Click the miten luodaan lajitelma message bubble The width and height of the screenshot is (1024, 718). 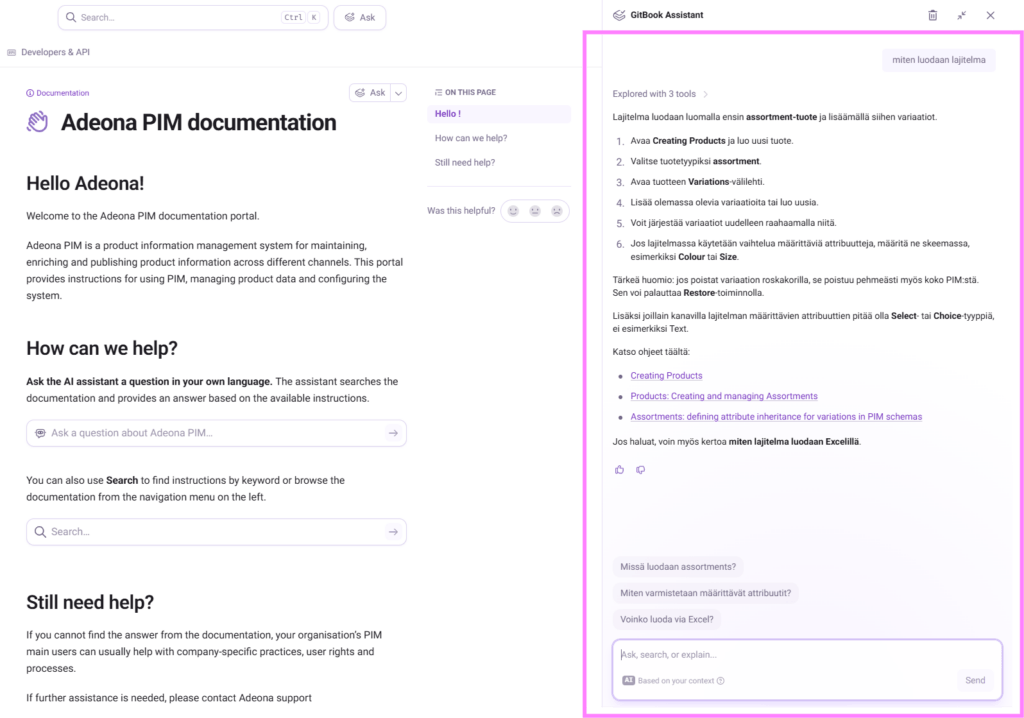(x=938, y=60)
